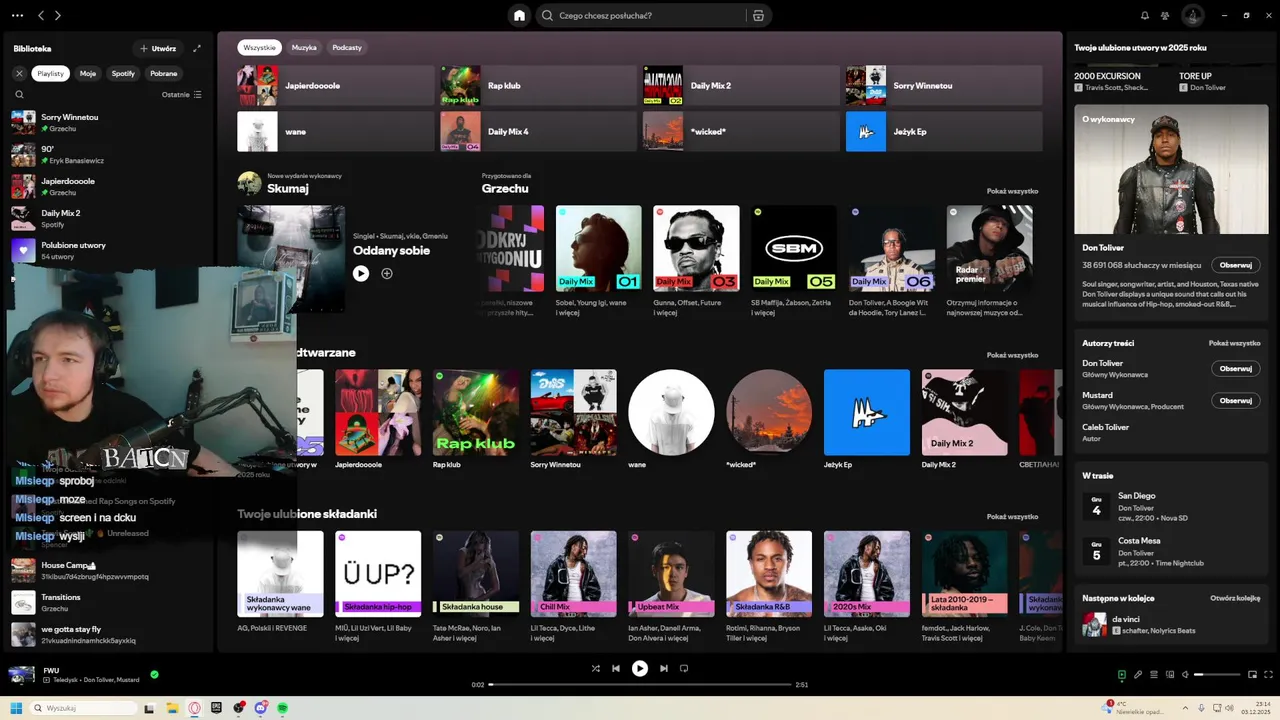The height and width of the screenshot is (720, 1280).
Task: Open the Radar premier card
Action: pos(989,260)
